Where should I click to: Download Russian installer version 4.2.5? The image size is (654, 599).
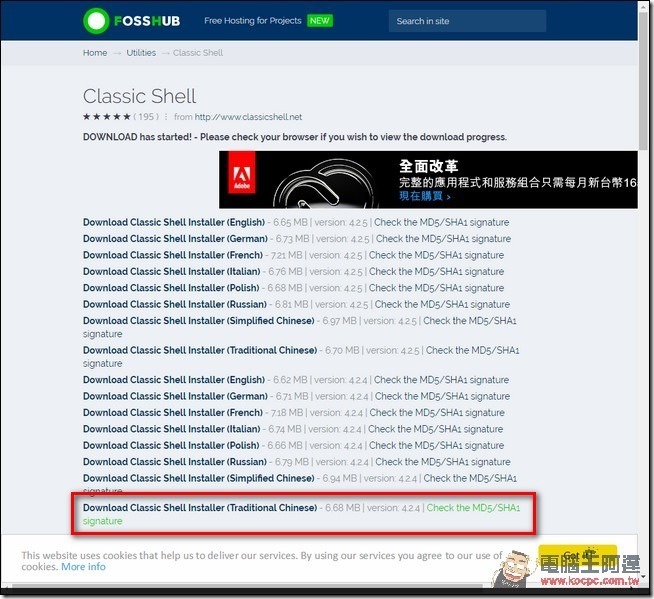175,304
